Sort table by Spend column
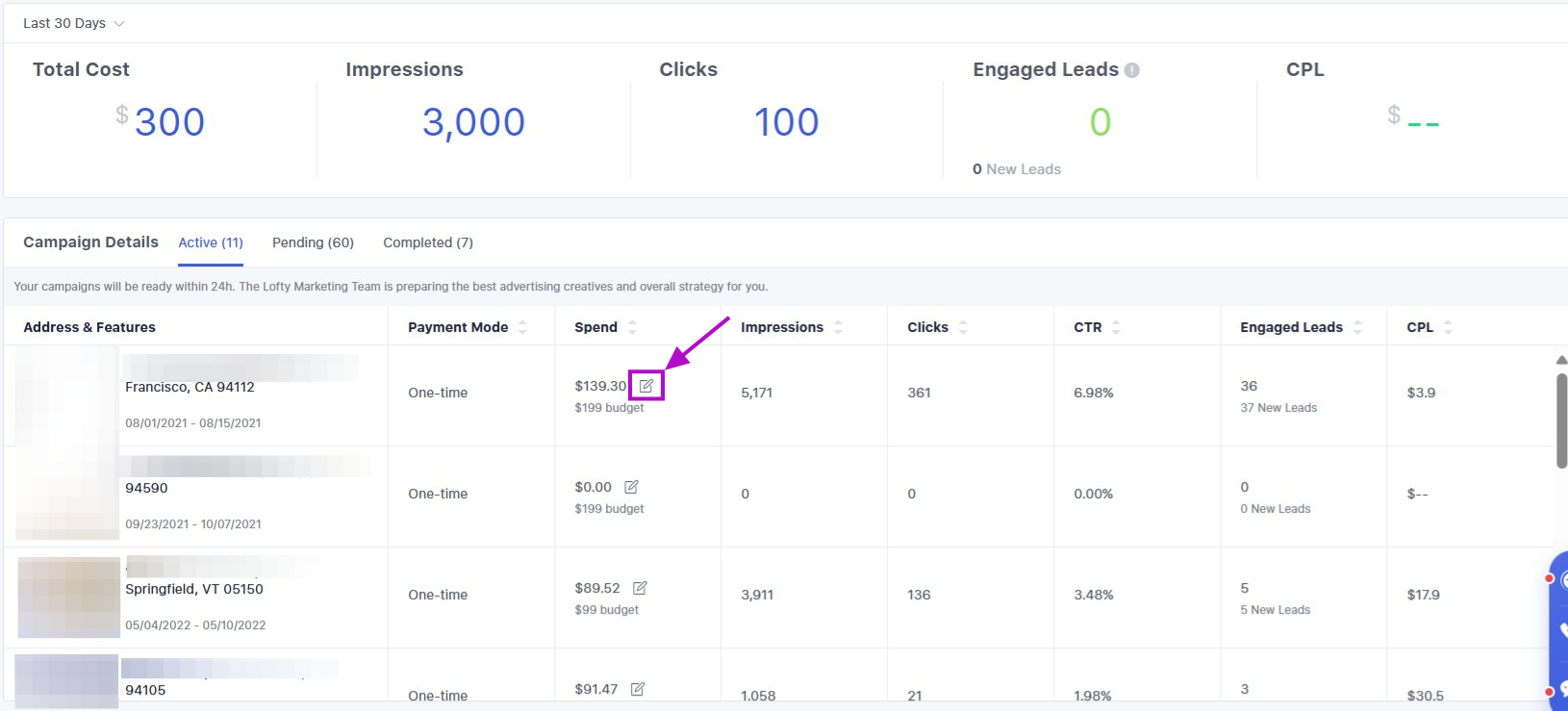Viewport: 1568px width, 711px height. 632,327
